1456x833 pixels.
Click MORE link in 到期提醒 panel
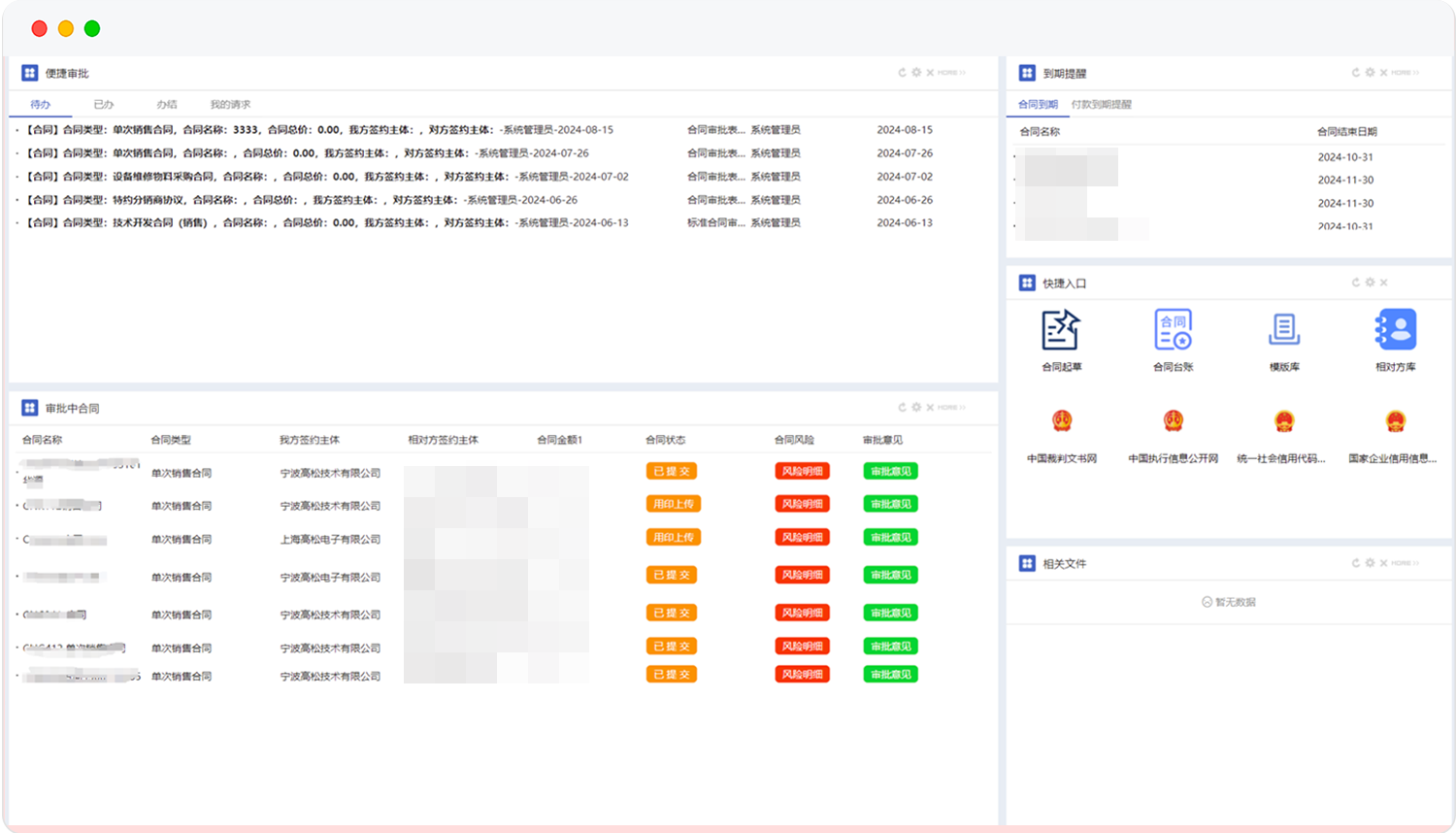pyautogui.click(x=1406, y=73)
